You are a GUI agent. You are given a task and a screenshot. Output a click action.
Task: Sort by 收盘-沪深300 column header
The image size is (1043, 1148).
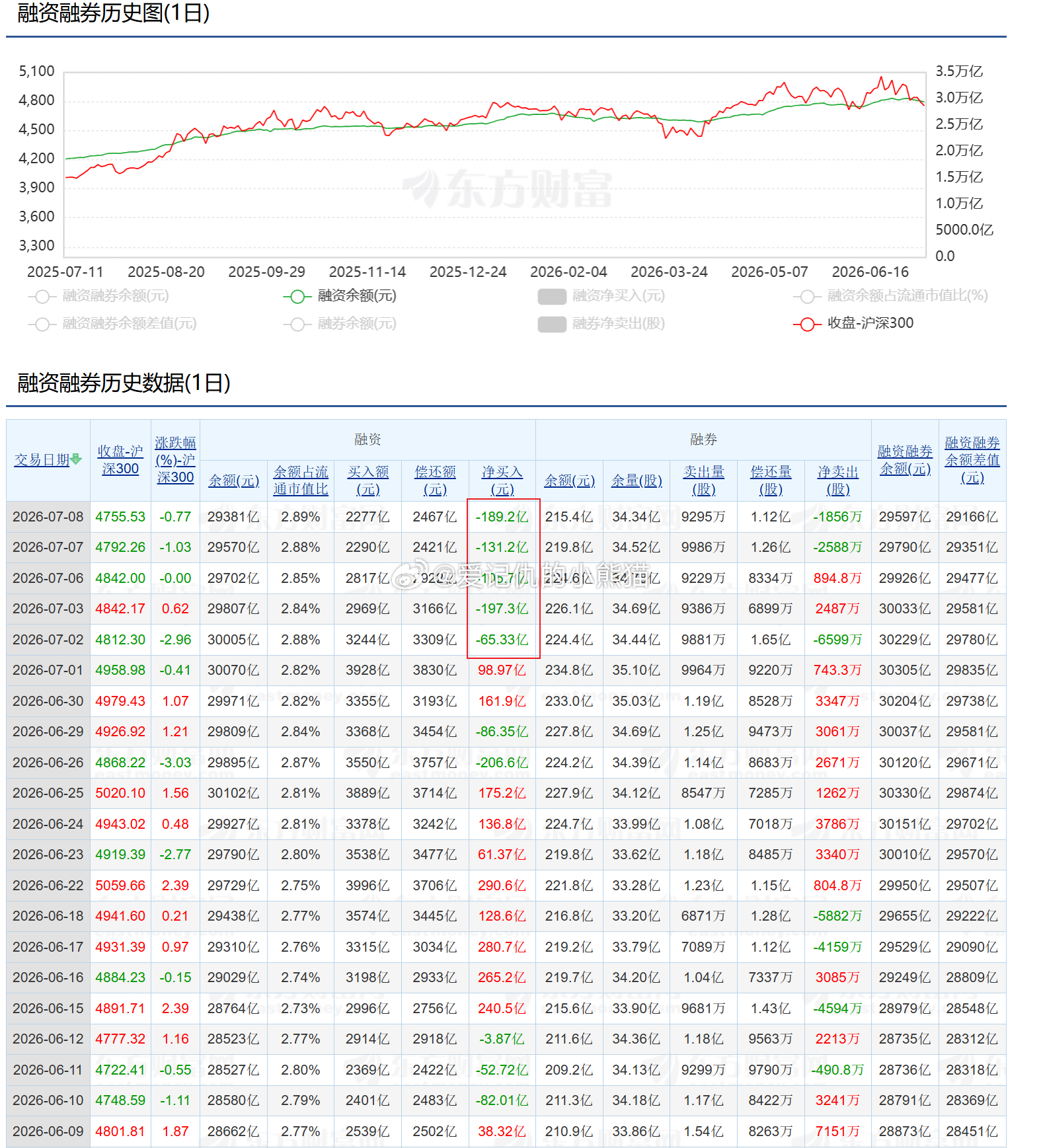tap(120, 459)
